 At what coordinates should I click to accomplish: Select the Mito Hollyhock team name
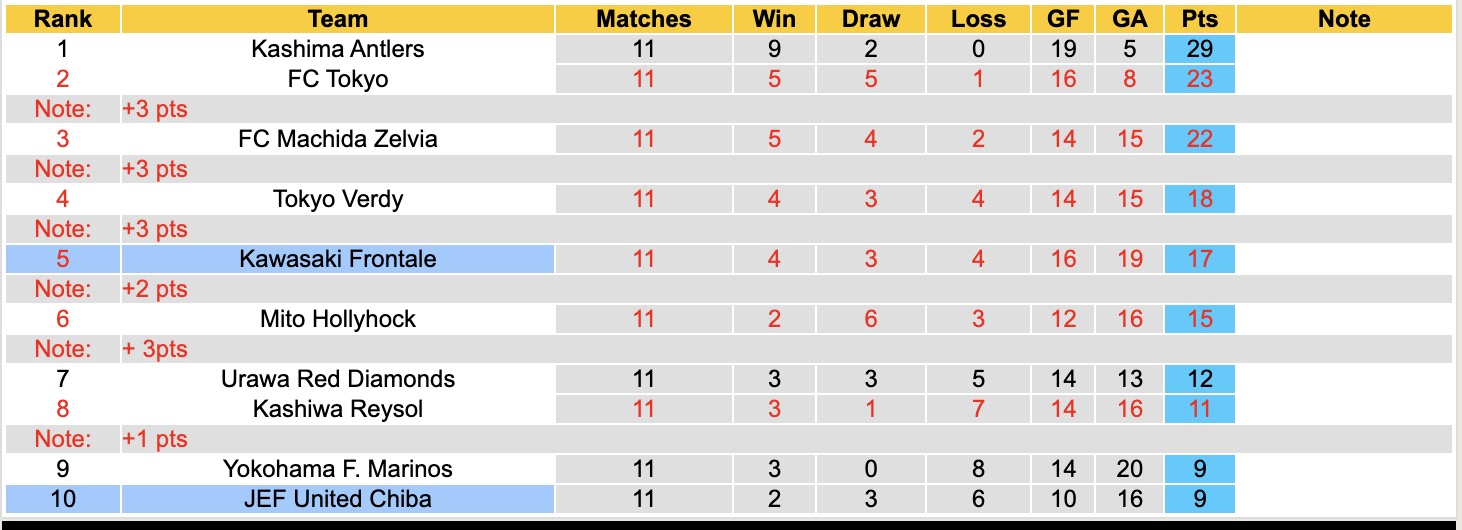338,319
